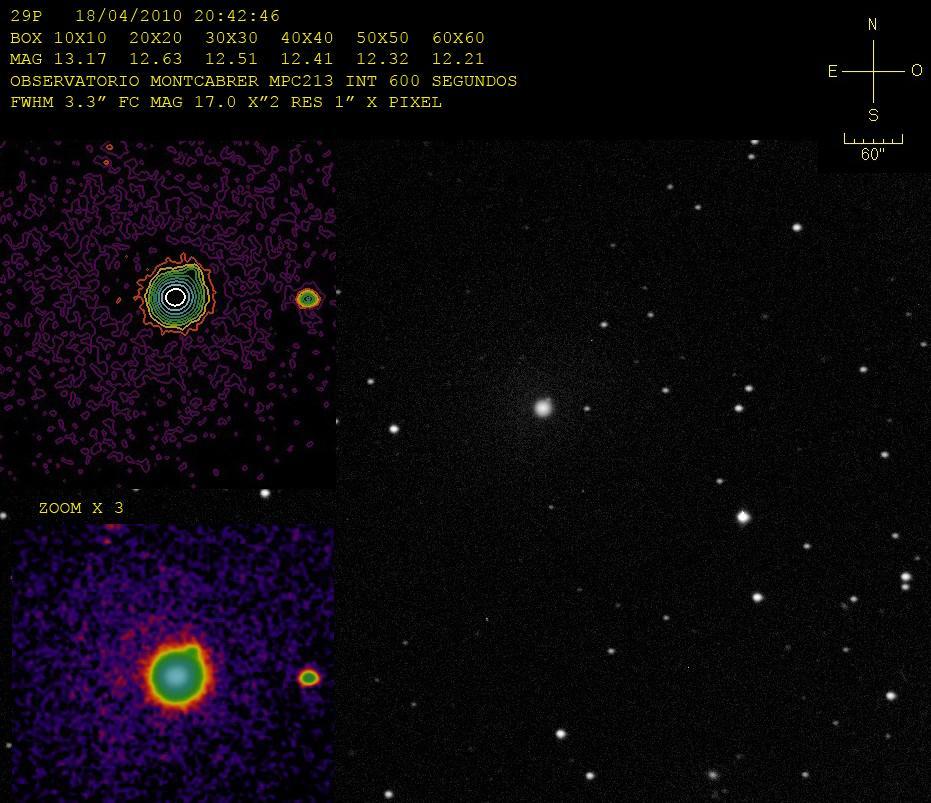Click the "O" on the compass
Image resolution: width=931 pixels, height=803 pixels.
click(917, 71)
